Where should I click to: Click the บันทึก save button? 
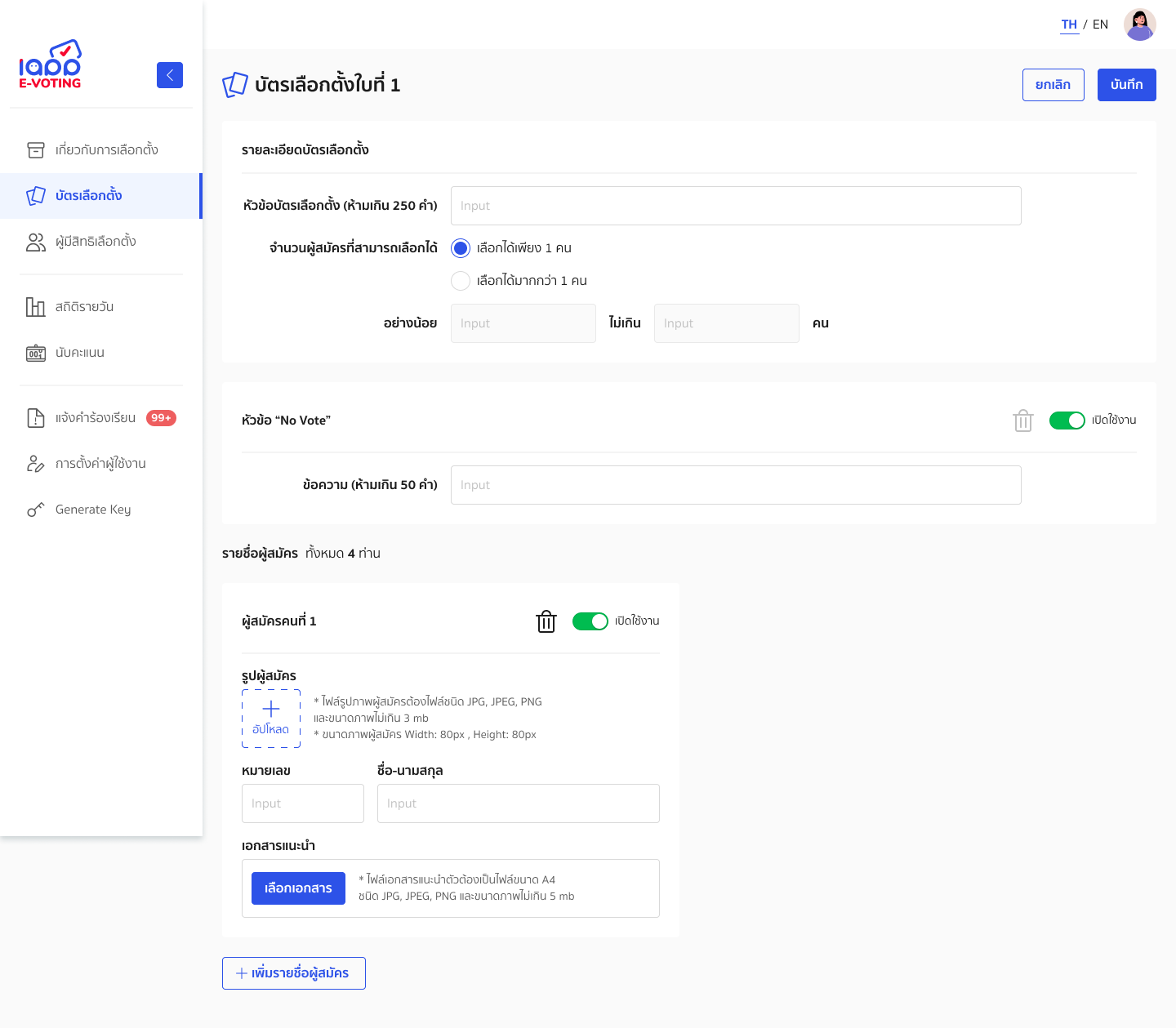pyautogui.click(x=1127, y=85)
